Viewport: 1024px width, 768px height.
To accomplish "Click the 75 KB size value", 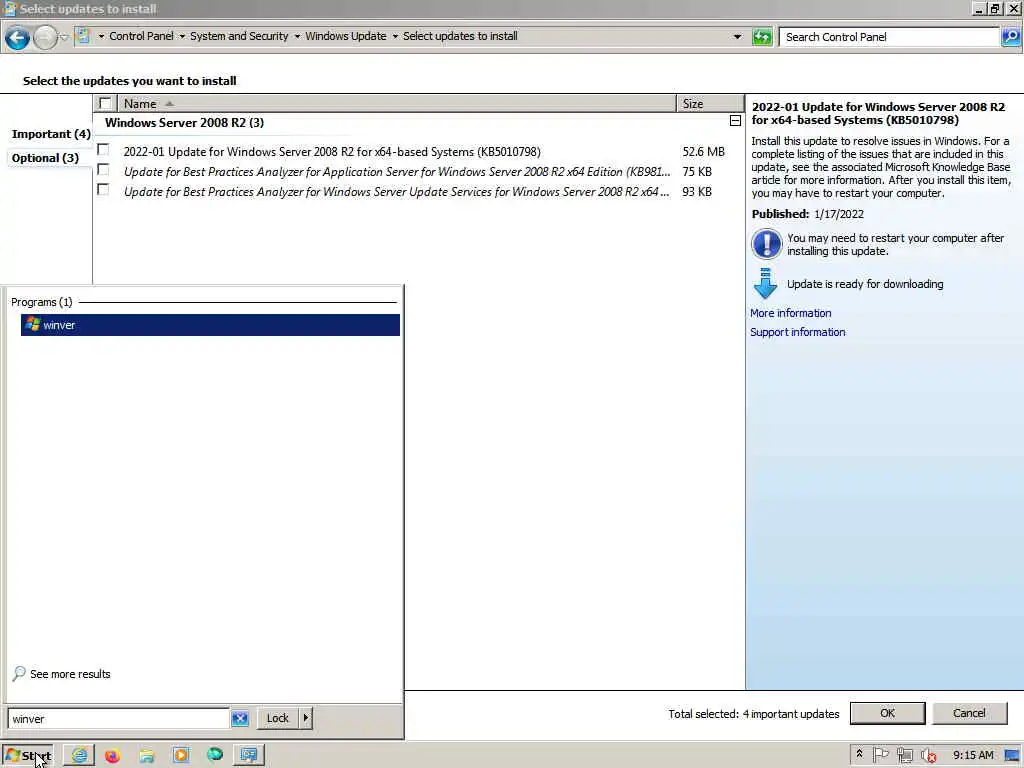I will click(x=697, y=172).
